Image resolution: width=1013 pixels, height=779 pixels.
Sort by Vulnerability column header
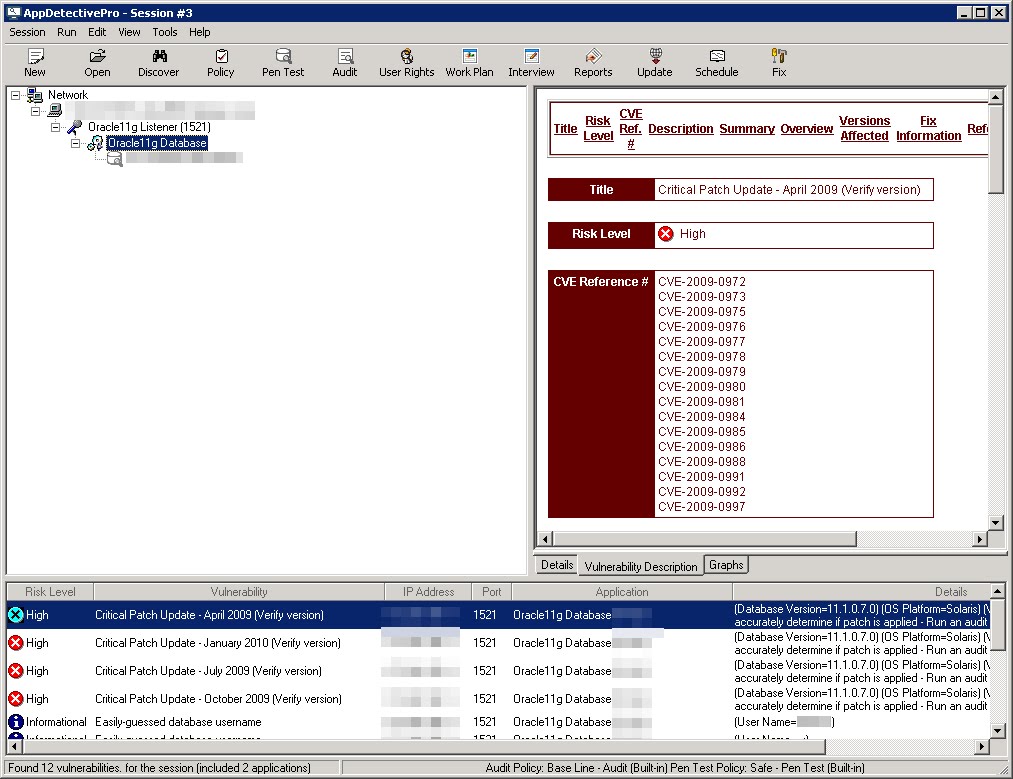tap(239, 592)
